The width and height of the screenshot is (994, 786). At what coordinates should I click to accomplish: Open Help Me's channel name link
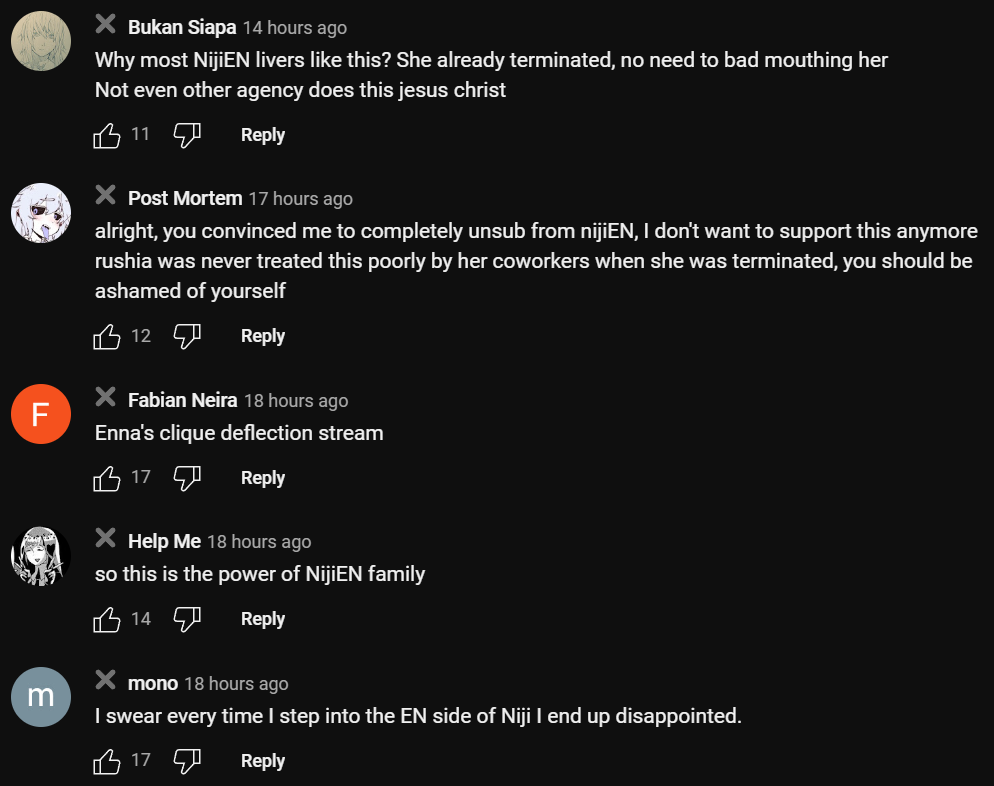tap(164, 541)
